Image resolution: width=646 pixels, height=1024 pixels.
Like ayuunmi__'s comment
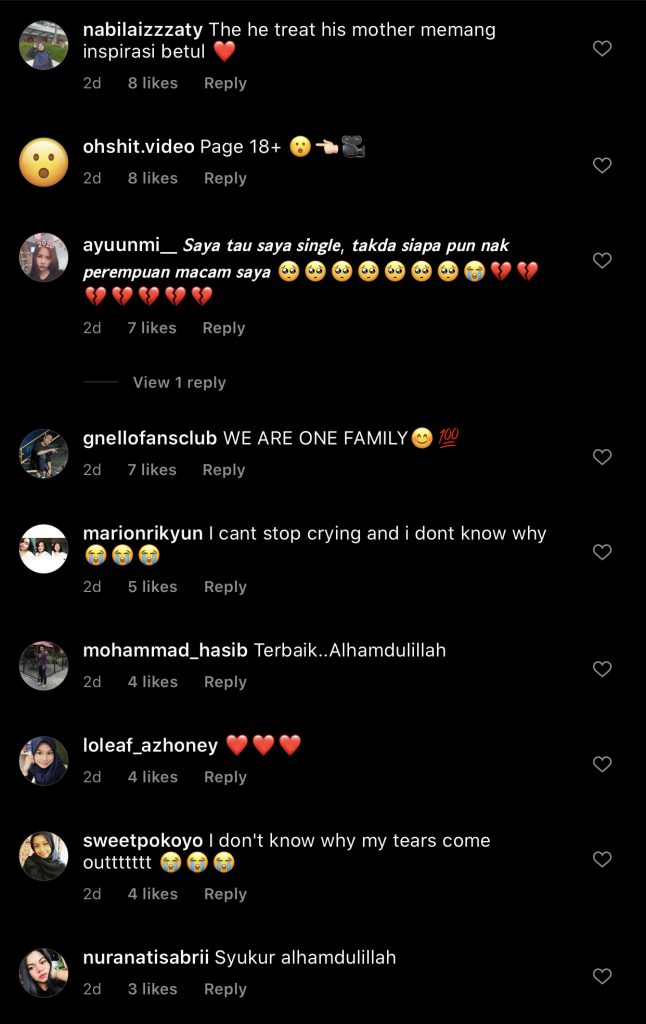(x=602, y=260)
